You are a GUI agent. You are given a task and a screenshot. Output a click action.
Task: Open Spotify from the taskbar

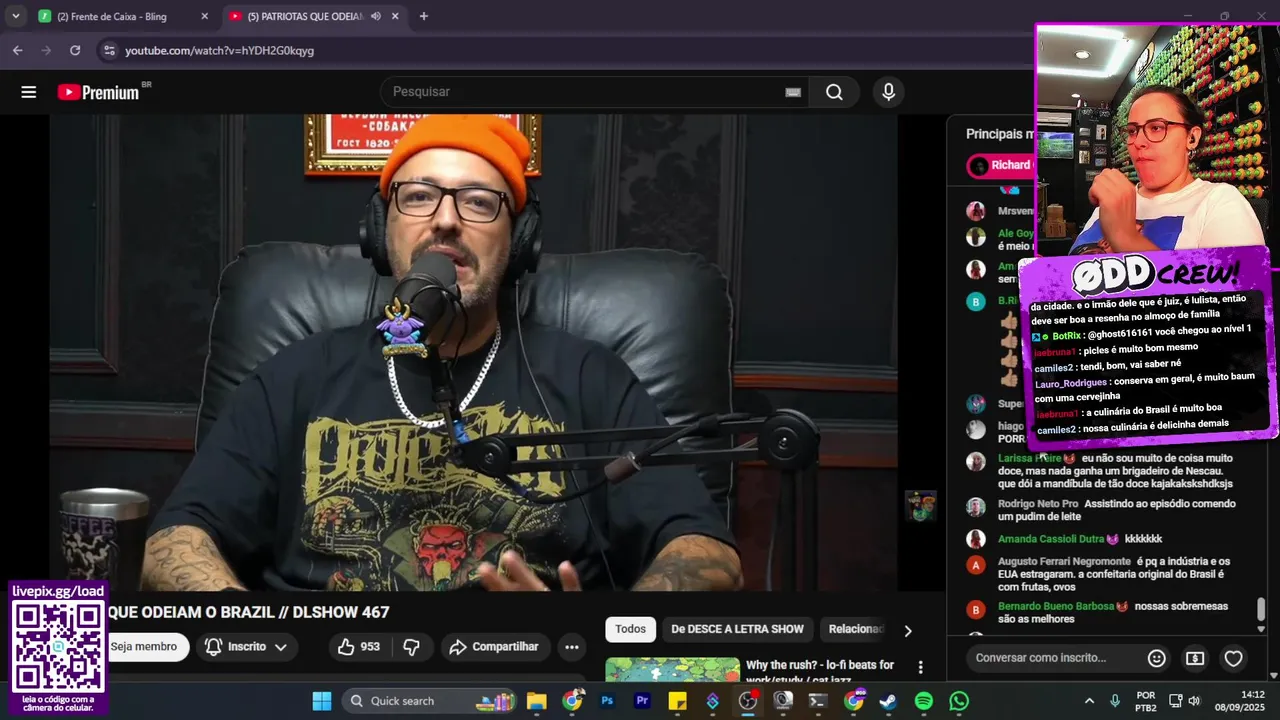[x=924, y=701]
